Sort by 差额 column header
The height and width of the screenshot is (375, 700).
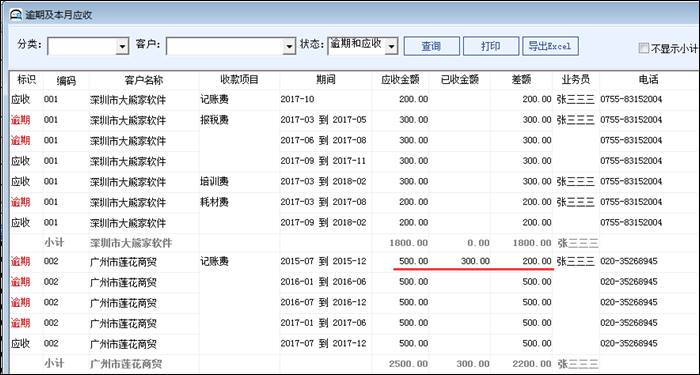521,80
